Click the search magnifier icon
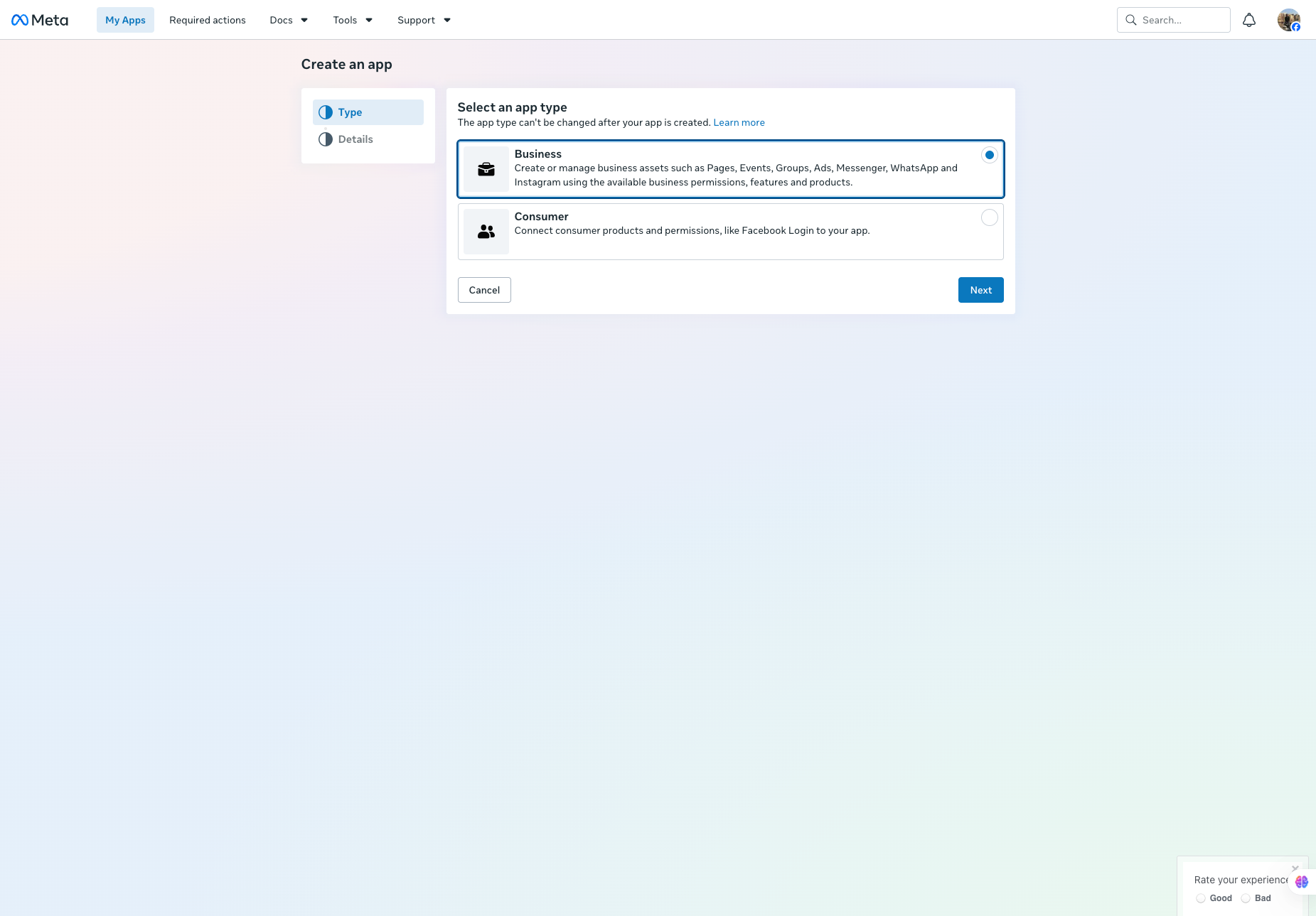Screen dimensions: 1316x916 [x=1131, y=20]
